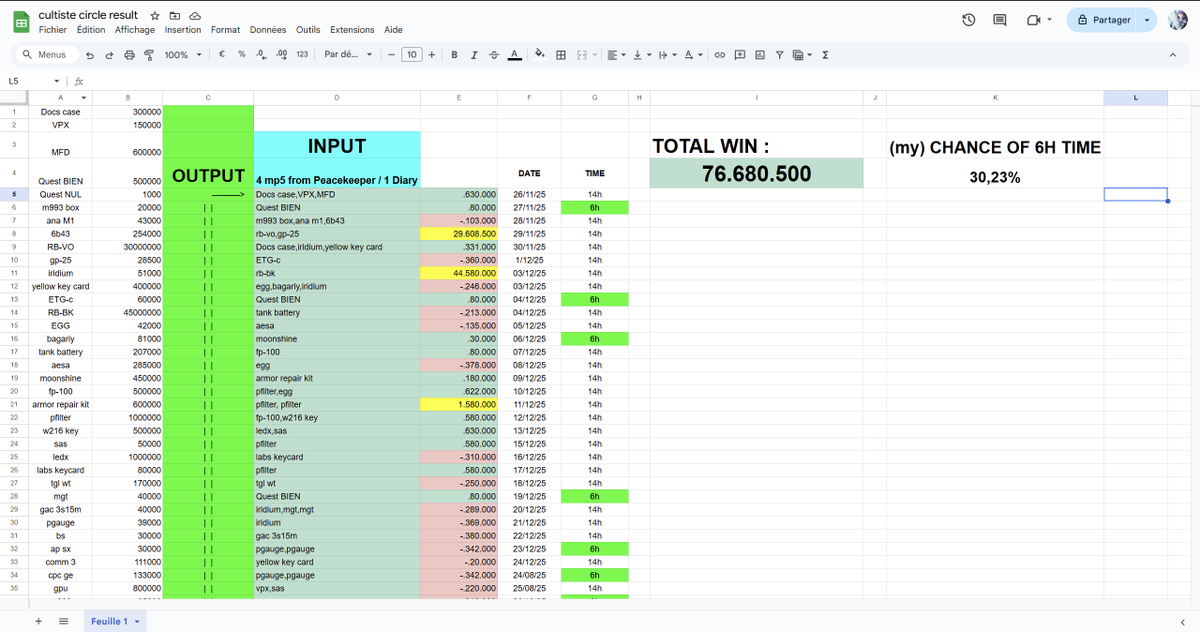Select the Feuille 1 sheet tab

coord(115,621)
